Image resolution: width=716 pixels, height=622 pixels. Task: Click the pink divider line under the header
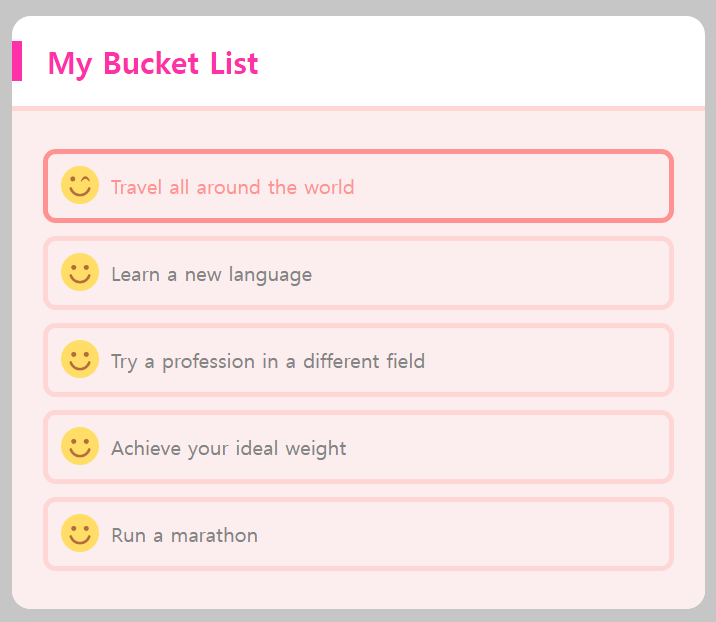[x=358, y=108]
